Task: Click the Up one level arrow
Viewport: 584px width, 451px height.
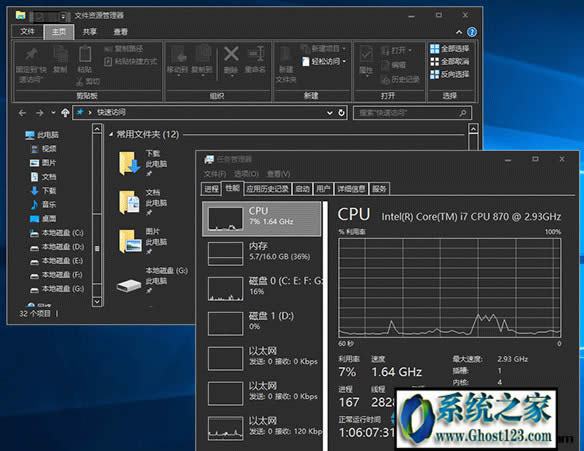Action: pos(65,112)
